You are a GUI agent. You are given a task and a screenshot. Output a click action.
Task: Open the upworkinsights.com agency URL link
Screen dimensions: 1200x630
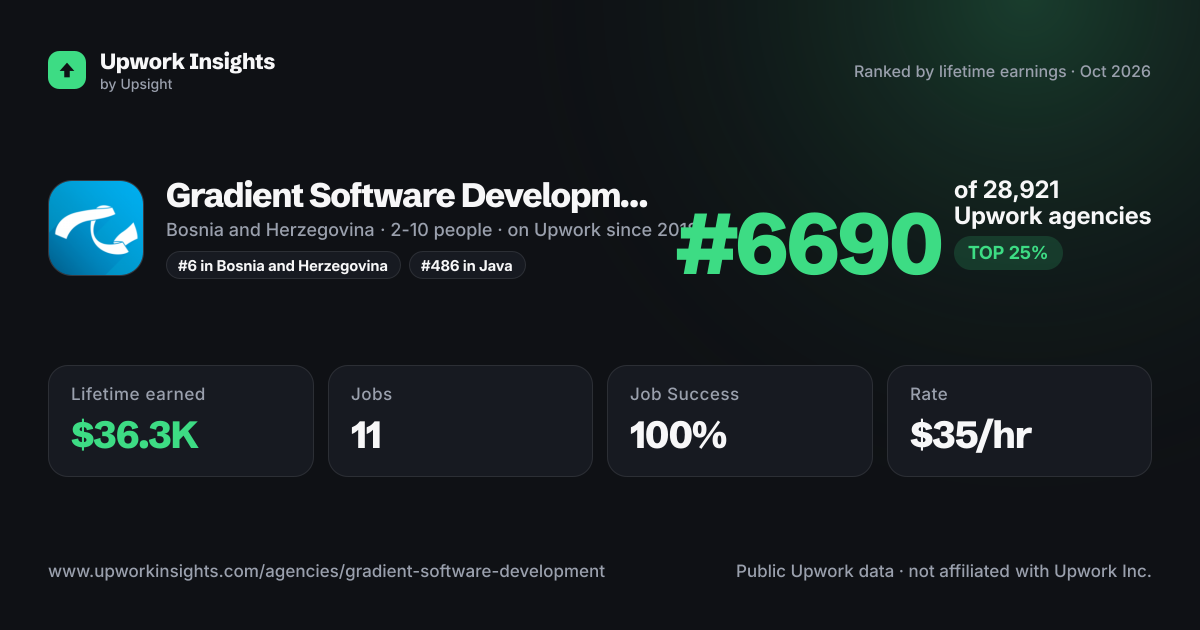[x=327, y=571]
